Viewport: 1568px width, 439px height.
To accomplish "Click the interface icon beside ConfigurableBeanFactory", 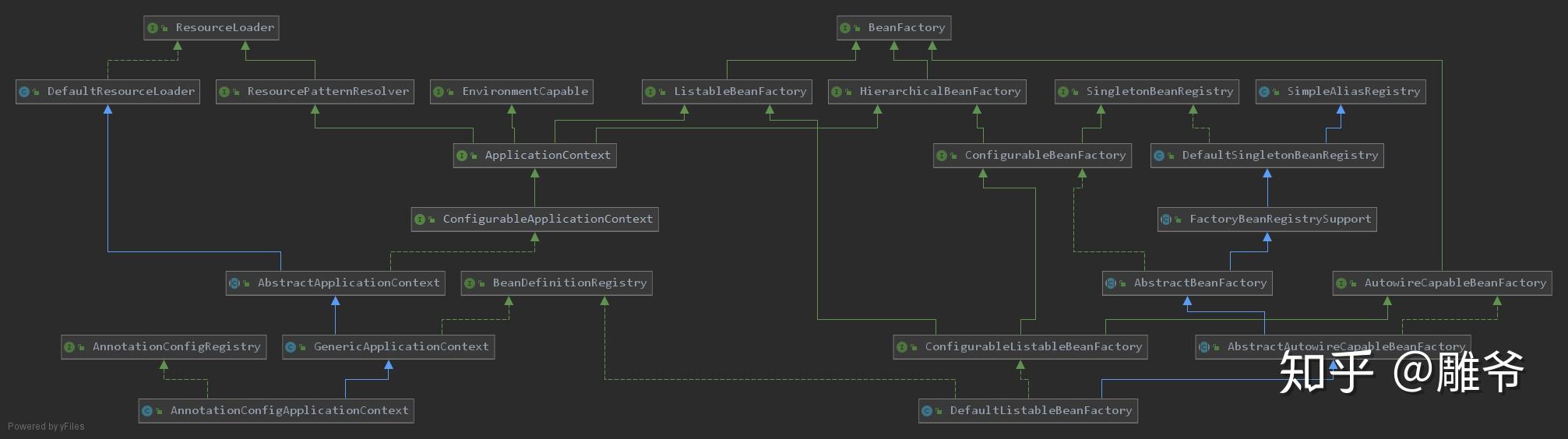I will coord(942,156).
